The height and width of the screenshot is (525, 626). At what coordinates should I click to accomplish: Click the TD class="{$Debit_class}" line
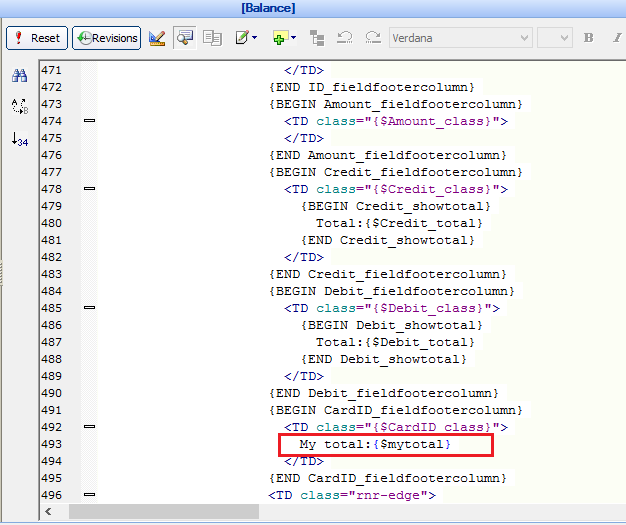point(392,308)
